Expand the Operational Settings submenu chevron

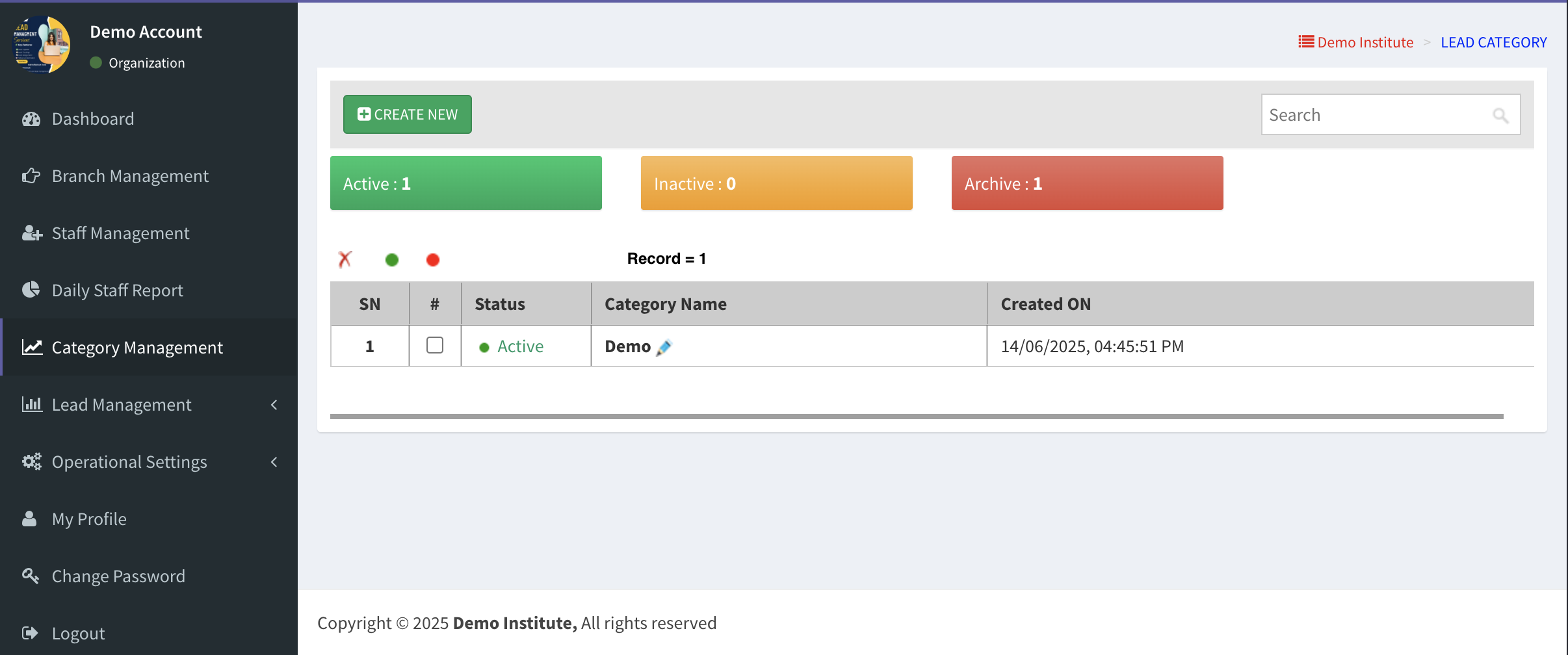pyautogui.click(x=274, y=462)
